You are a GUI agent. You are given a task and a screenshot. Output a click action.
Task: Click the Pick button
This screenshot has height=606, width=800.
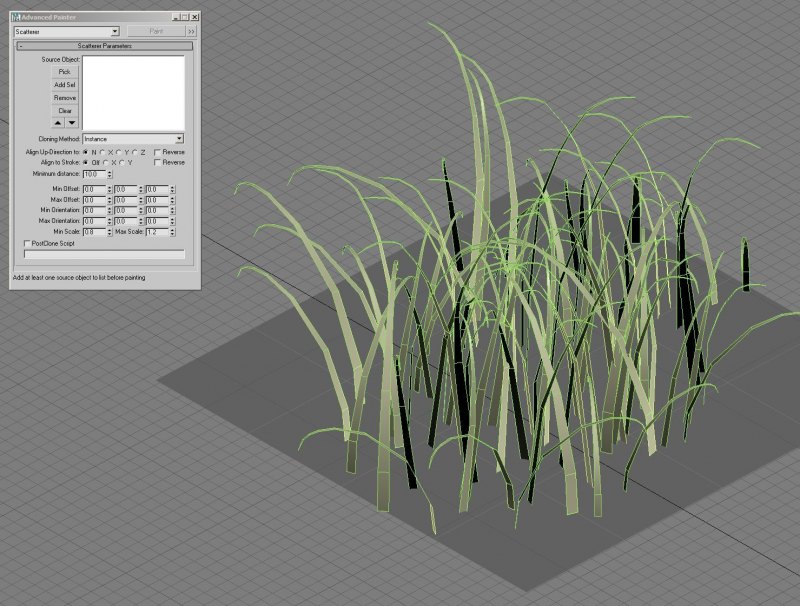tap(65, 72)
